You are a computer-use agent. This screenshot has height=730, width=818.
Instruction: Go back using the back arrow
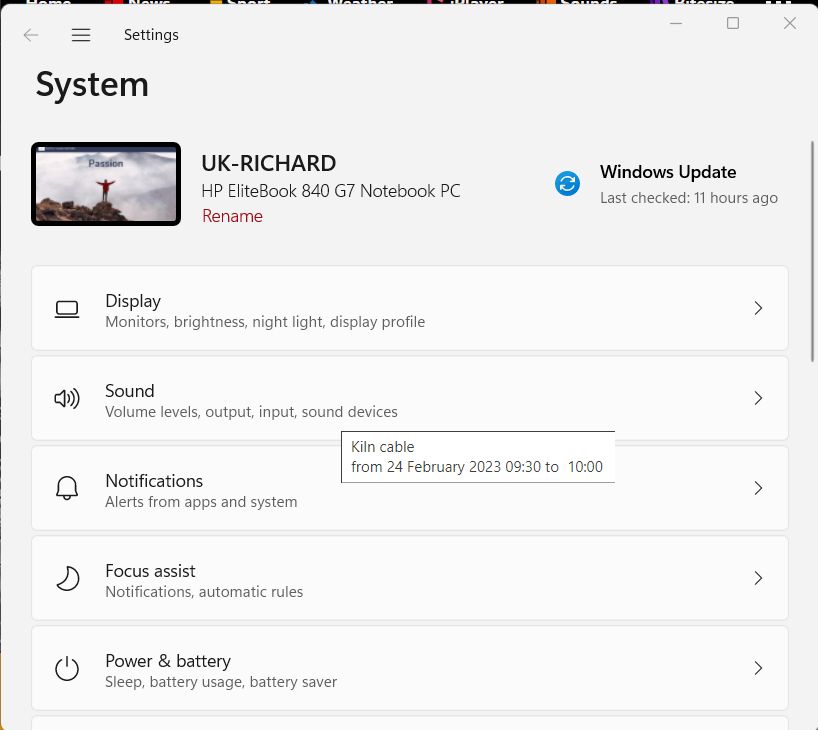click(31, 35)
